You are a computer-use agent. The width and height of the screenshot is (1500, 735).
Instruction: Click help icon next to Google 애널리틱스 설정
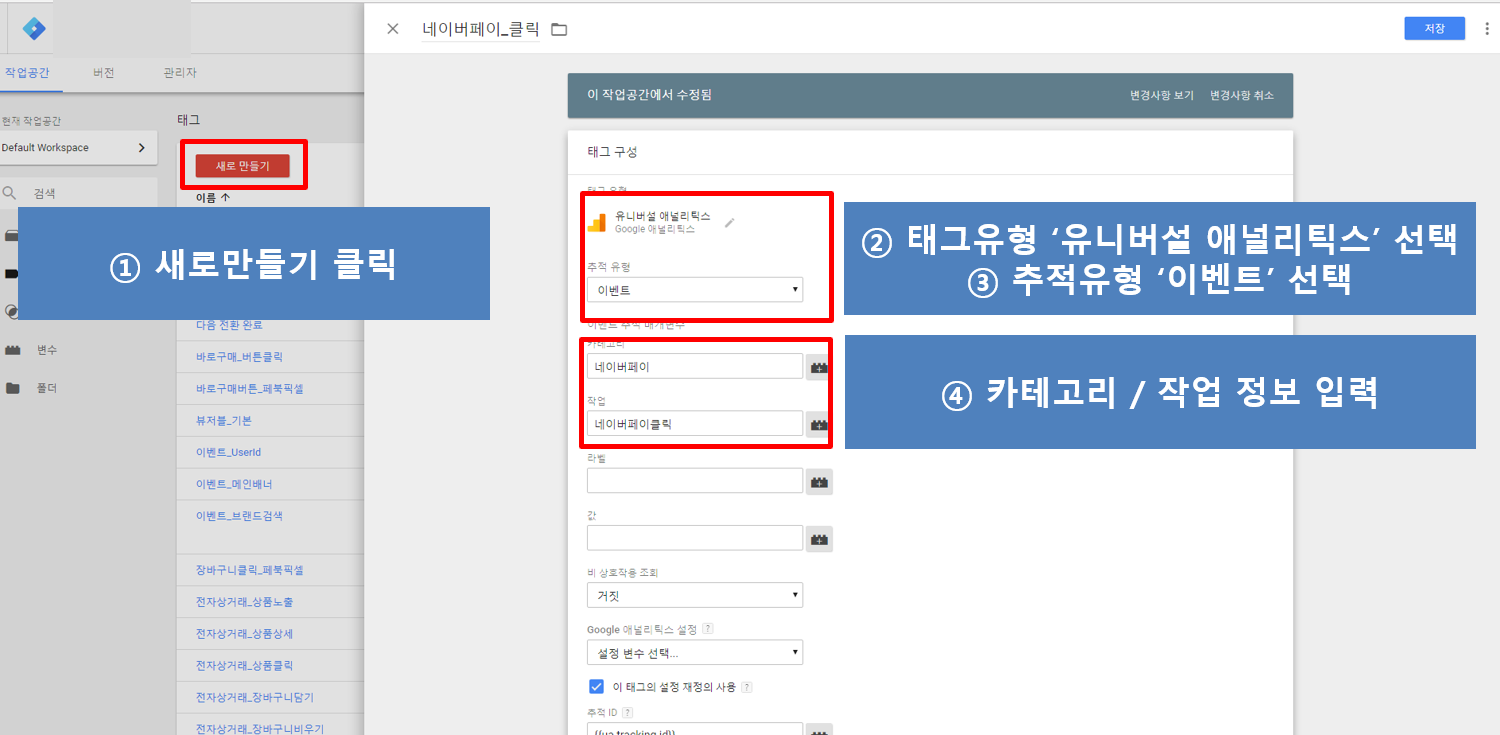point(707,629)
